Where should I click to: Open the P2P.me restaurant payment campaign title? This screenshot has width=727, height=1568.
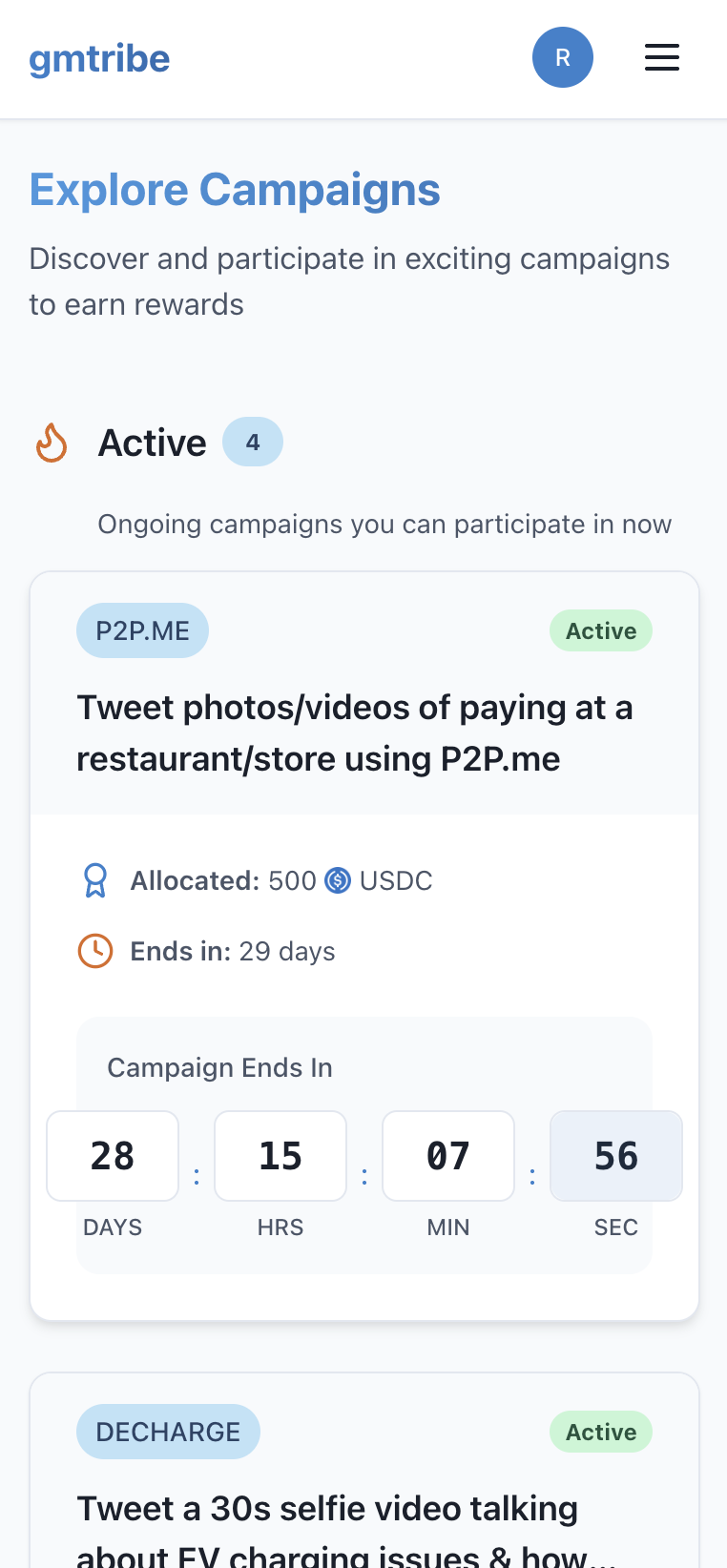tap(355, 733)
